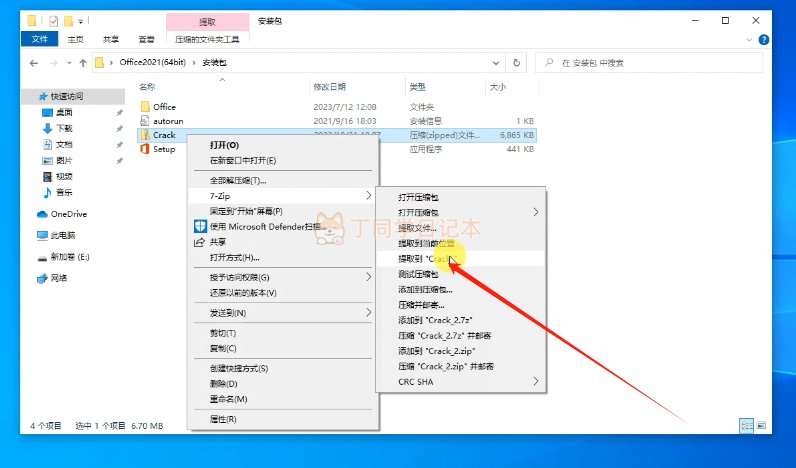Sort by the 修改日期 column header
This screenshot has height=468, width=796.
point(329,87)
